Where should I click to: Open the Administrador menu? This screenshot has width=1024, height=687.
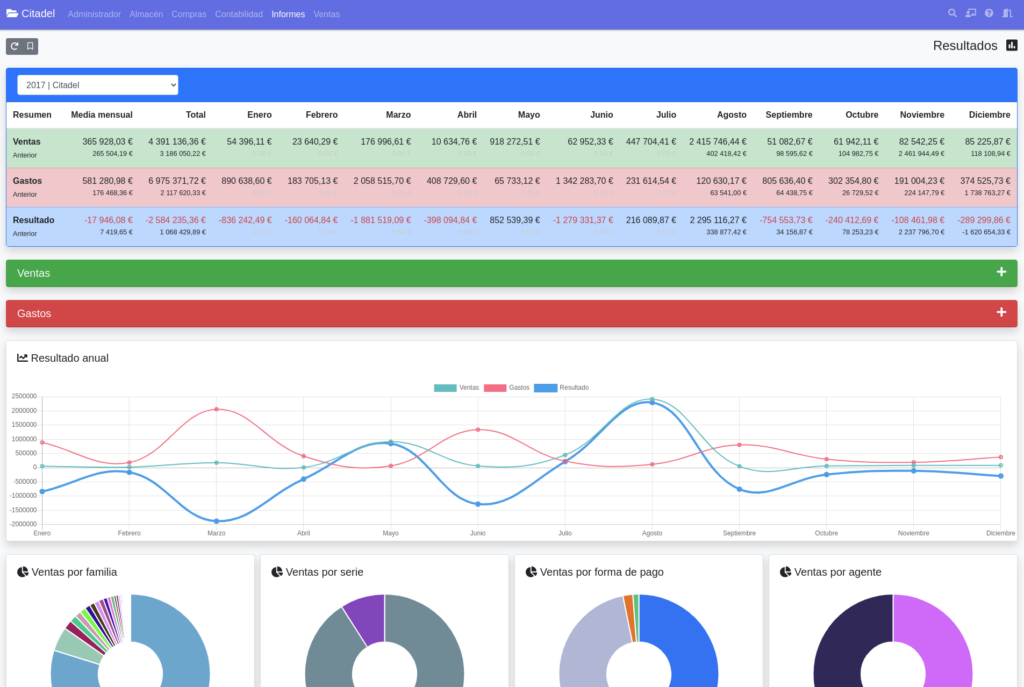tap(94, 14)
